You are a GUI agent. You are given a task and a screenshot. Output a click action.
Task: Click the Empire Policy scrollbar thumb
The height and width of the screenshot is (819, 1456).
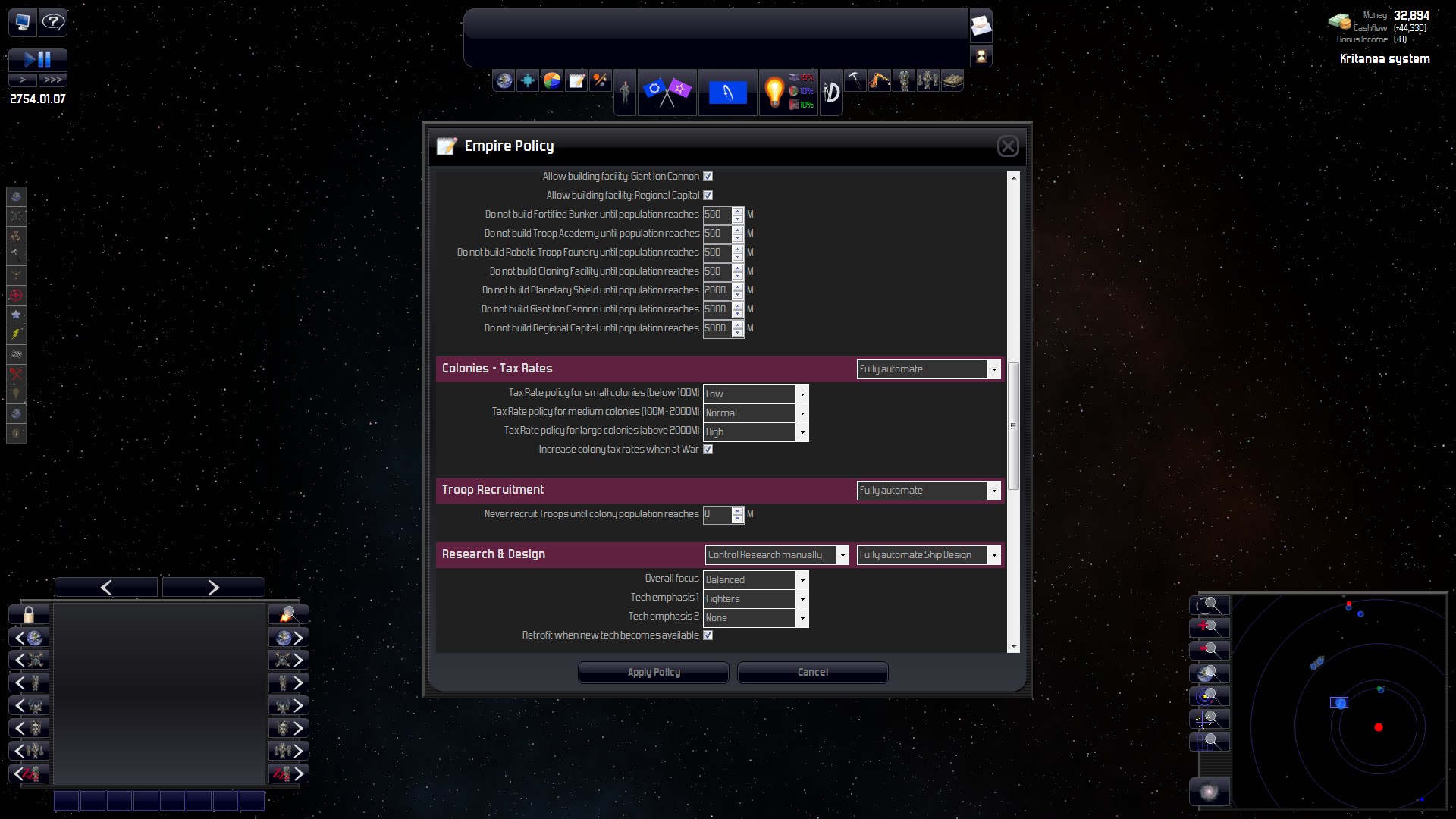(x=1013, y=426)
